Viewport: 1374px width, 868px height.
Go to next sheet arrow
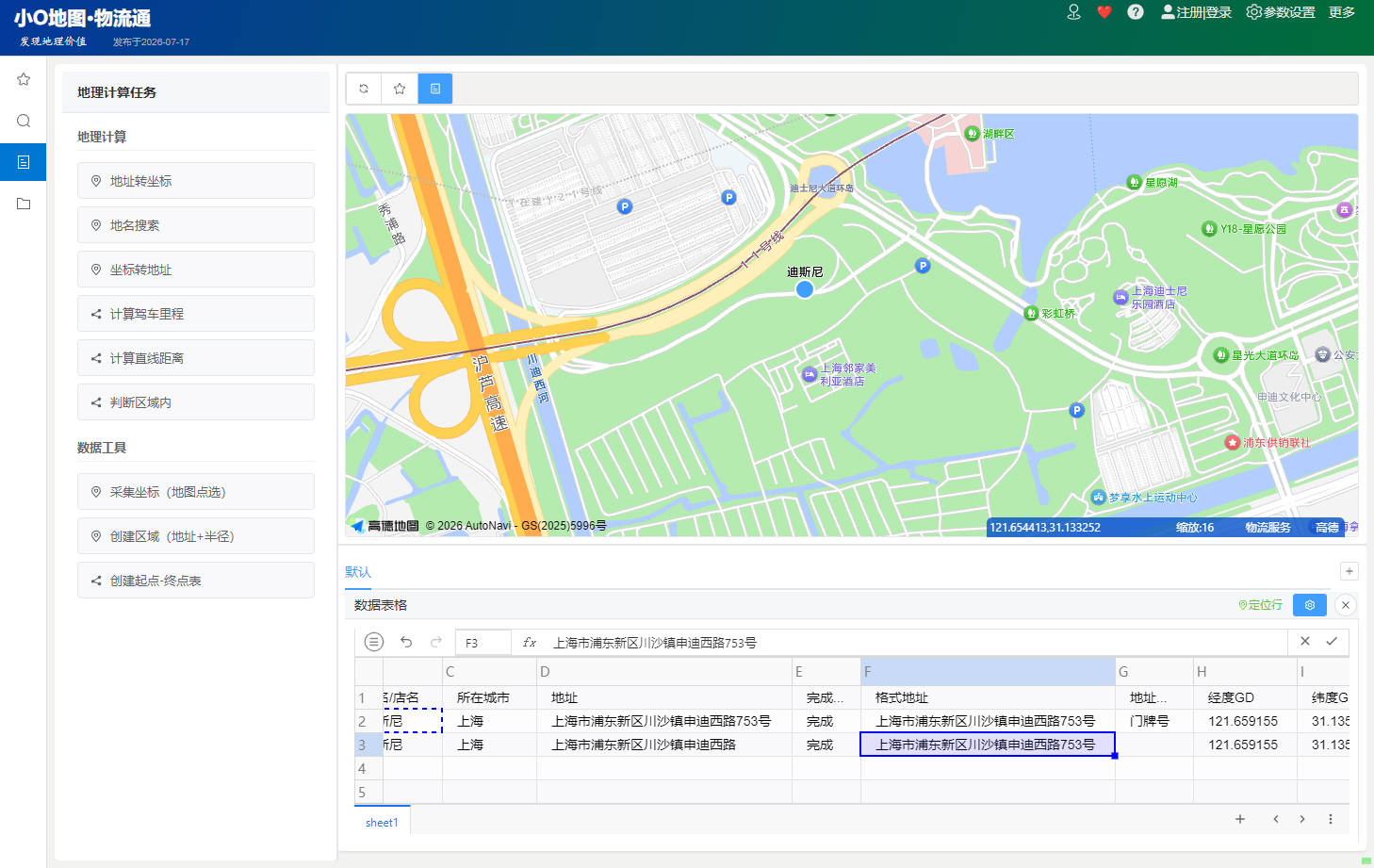click(1302, 819)
